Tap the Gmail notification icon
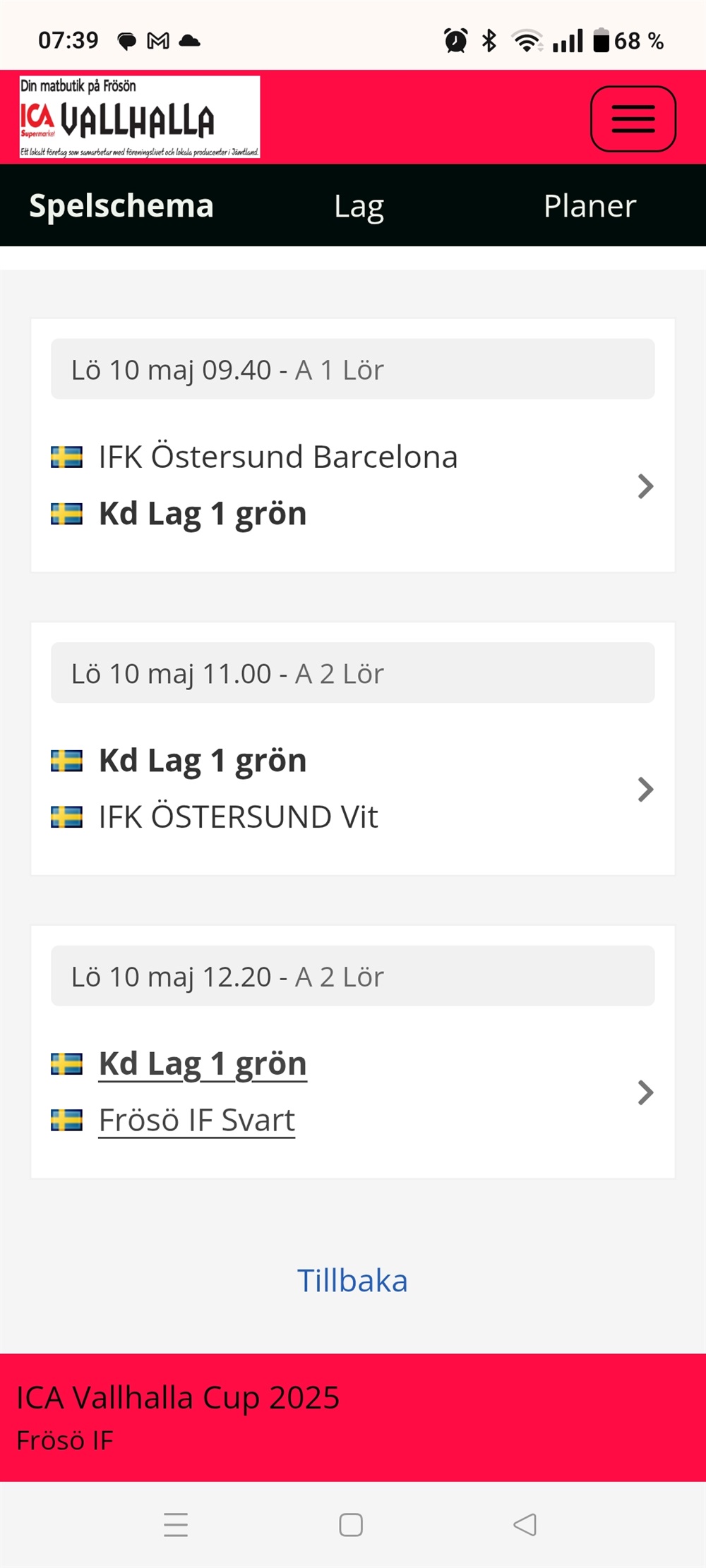 tap(158, 41)
